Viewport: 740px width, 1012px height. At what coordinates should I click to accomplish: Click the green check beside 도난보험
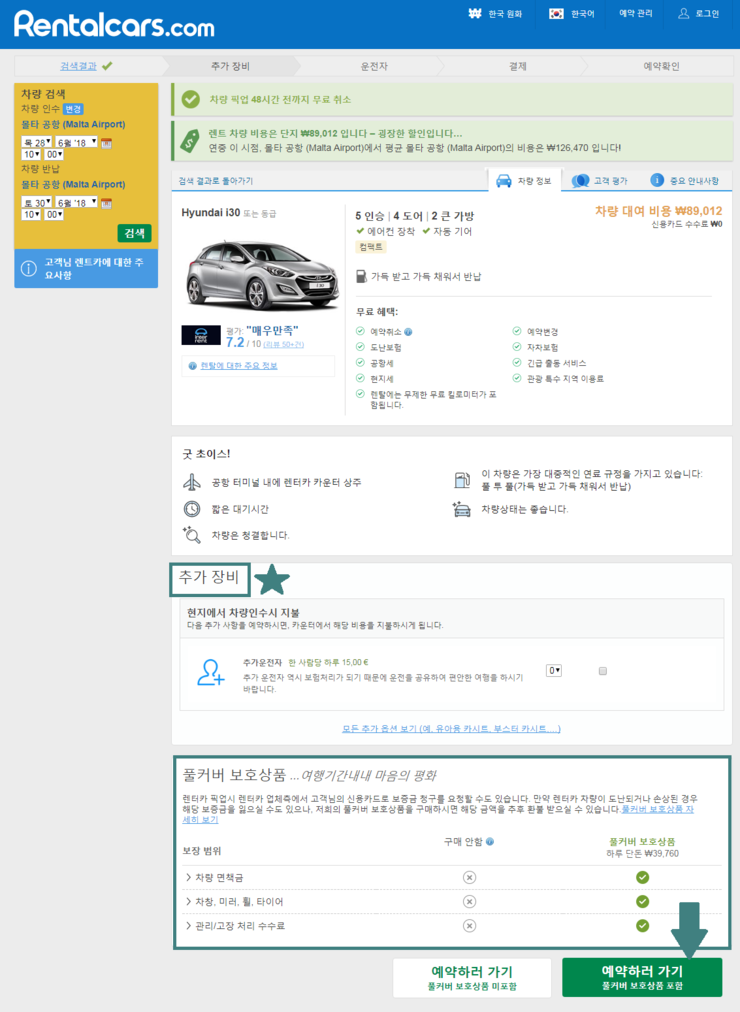360,347
